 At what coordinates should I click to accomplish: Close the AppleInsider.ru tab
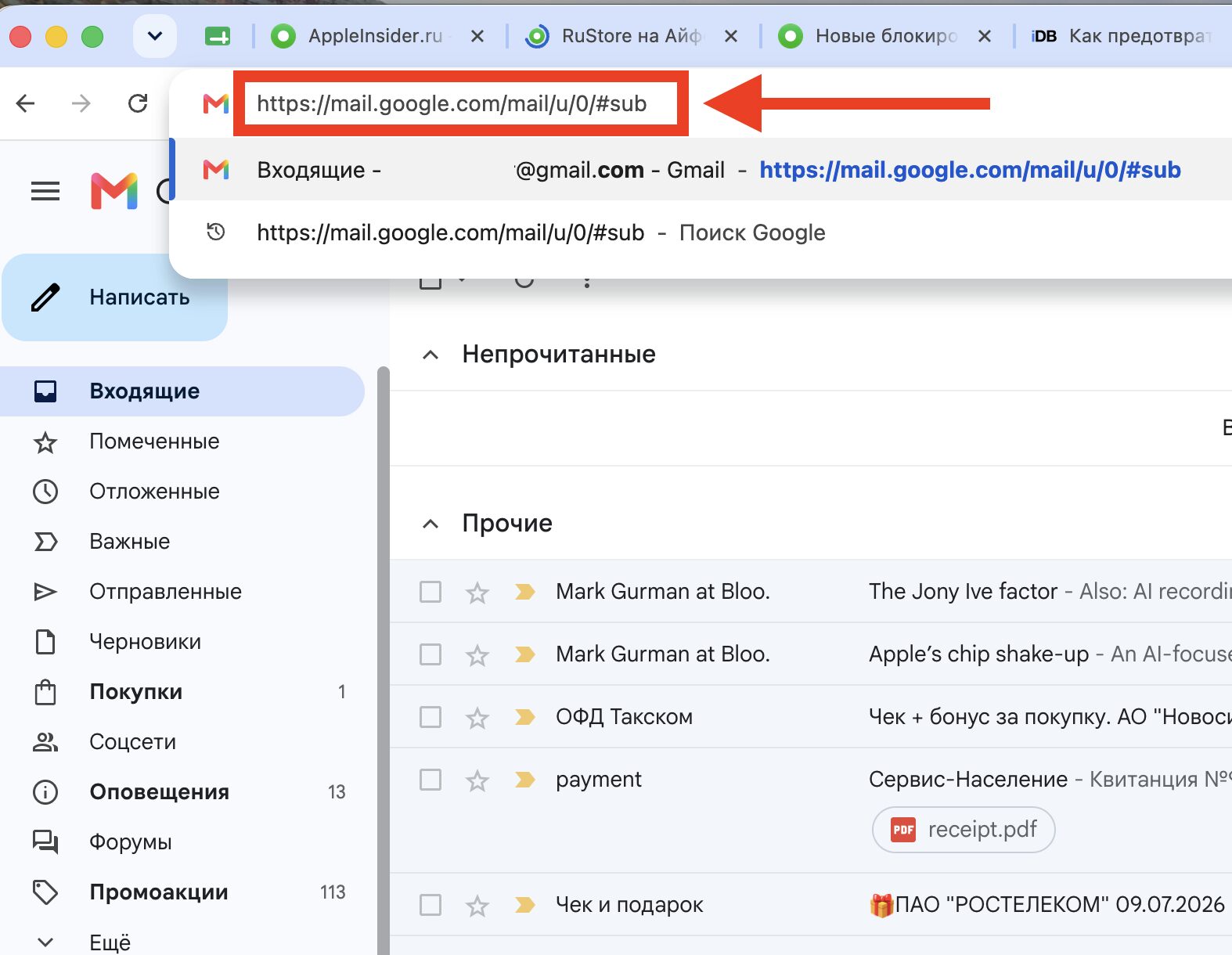pyautogui.click(x=477, y=36)
